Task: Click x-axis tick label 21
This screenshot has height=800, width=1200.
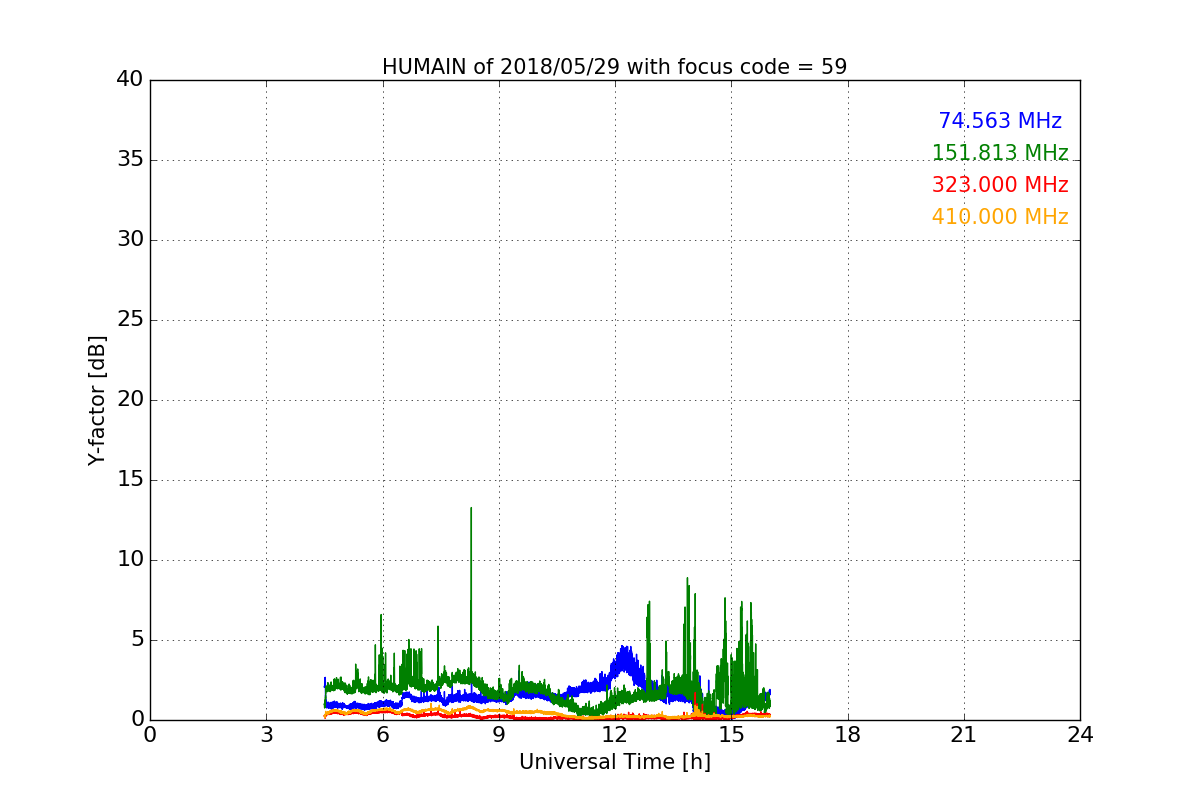Action: [964, 735]
